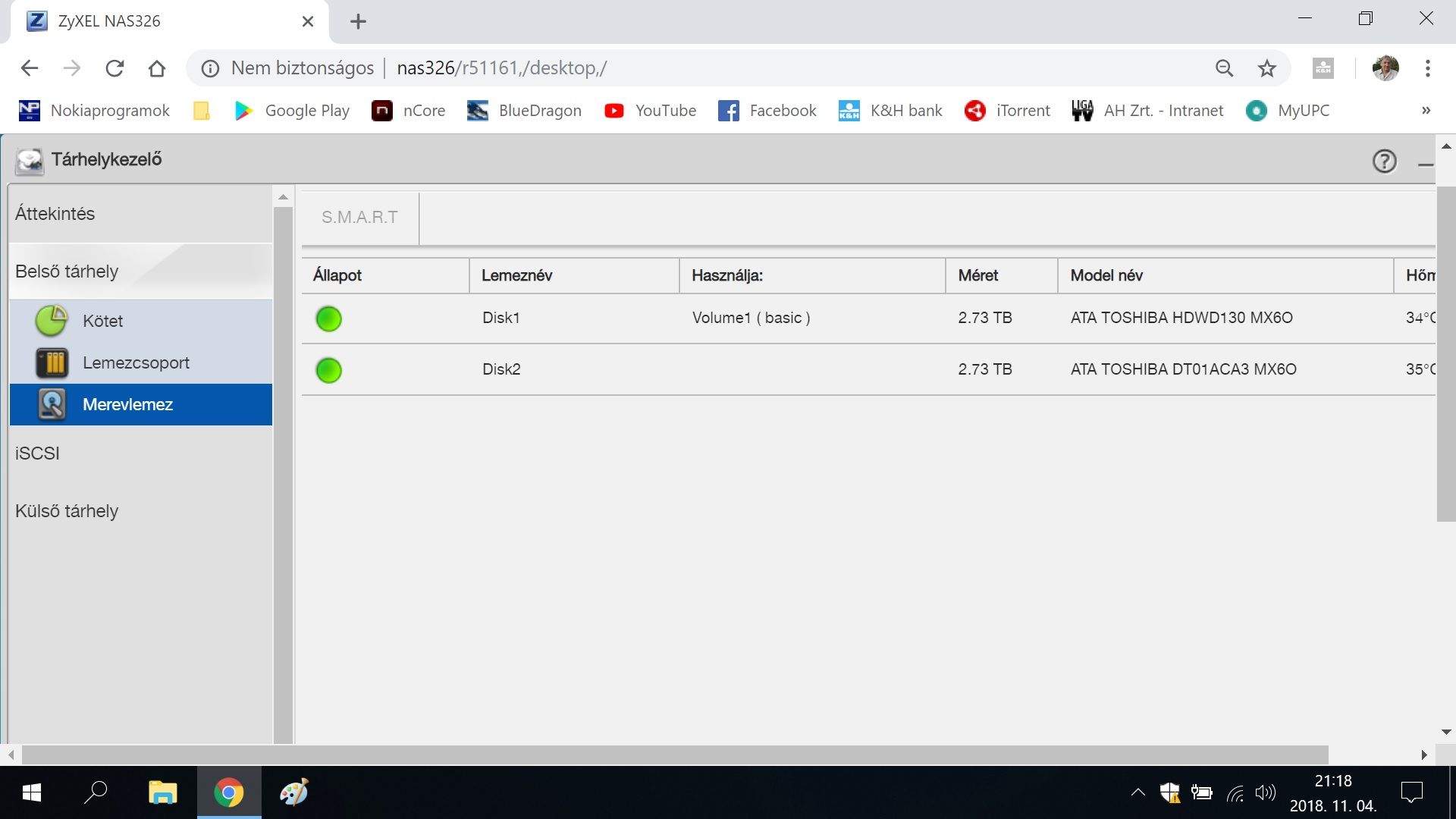The height and width of the screenshot is (819, 1456).
Task: Click the Volume1 ( basic ) cell
Action: [x=751, y=318]
